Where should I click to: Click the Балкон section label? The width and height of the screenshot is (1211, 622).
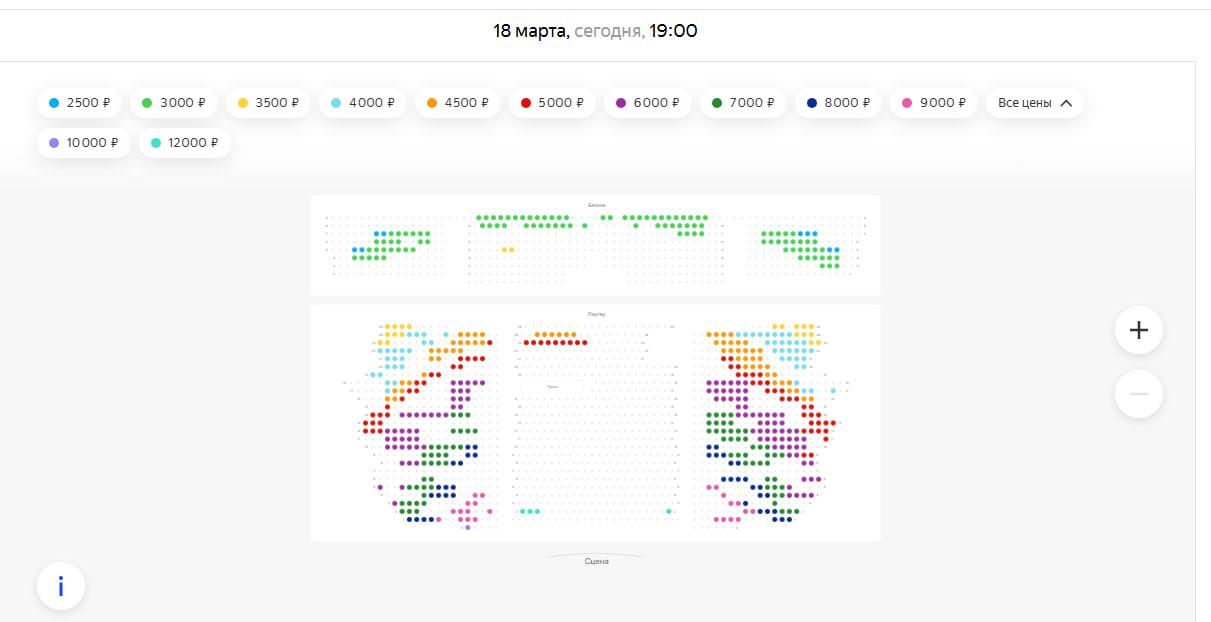tap(597, 205)
